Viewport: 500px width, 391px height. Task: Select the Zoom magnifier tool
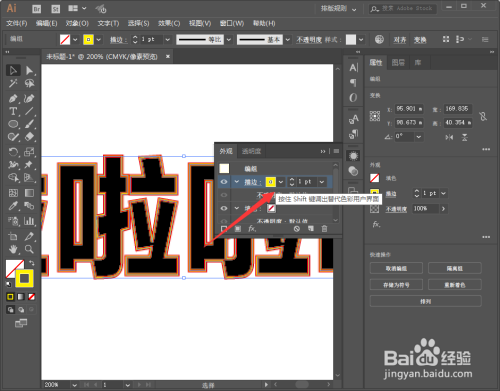click(29, 249)
